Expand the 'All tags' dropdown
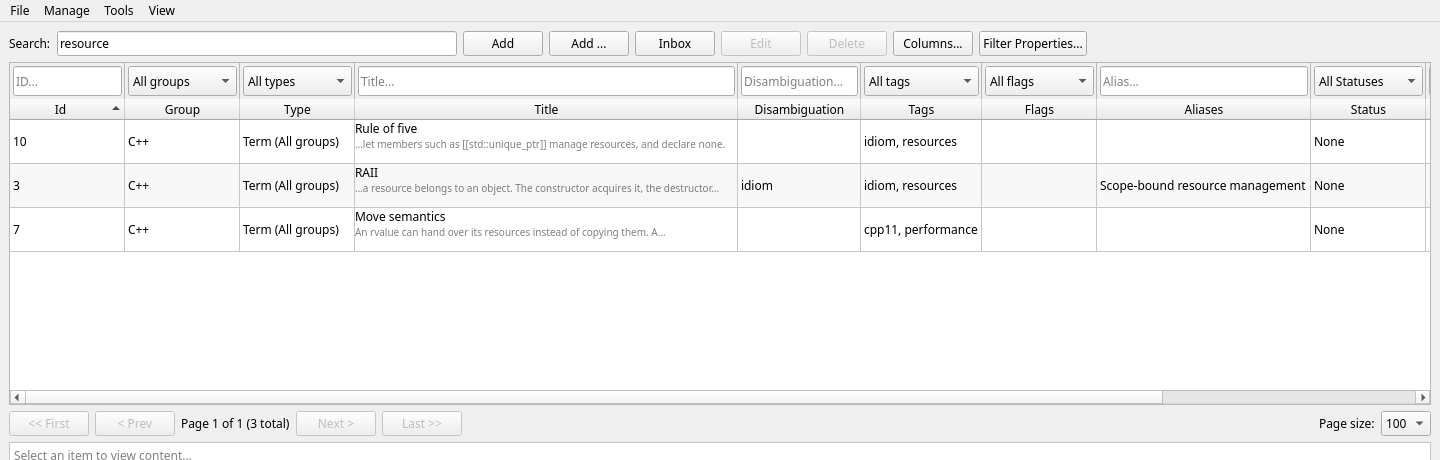The width and height of the screenshot is (1440, 460). [921, 81]
